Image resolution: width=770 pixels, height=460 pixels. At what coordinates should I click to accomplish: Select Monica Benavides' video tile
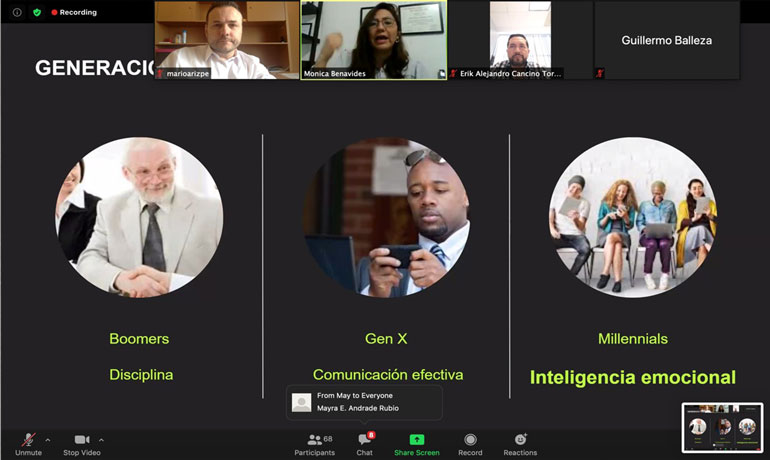[374, 40]
